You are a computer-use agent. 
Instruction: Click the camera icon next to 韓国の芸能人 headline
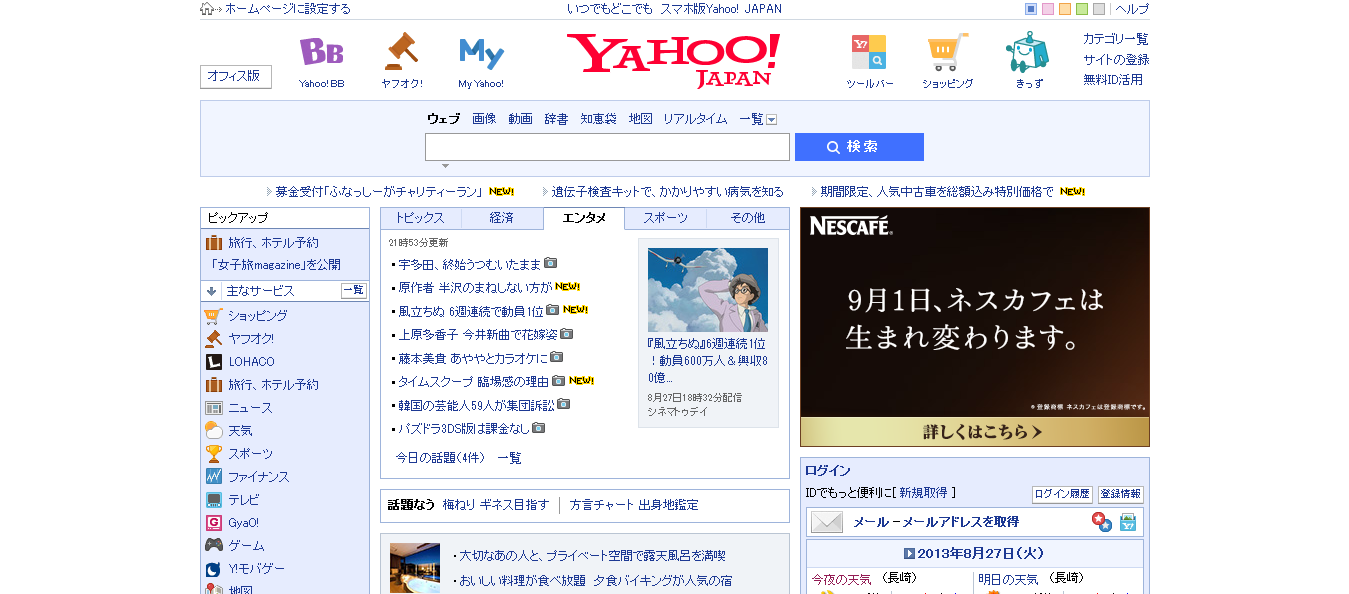[563, 404]
